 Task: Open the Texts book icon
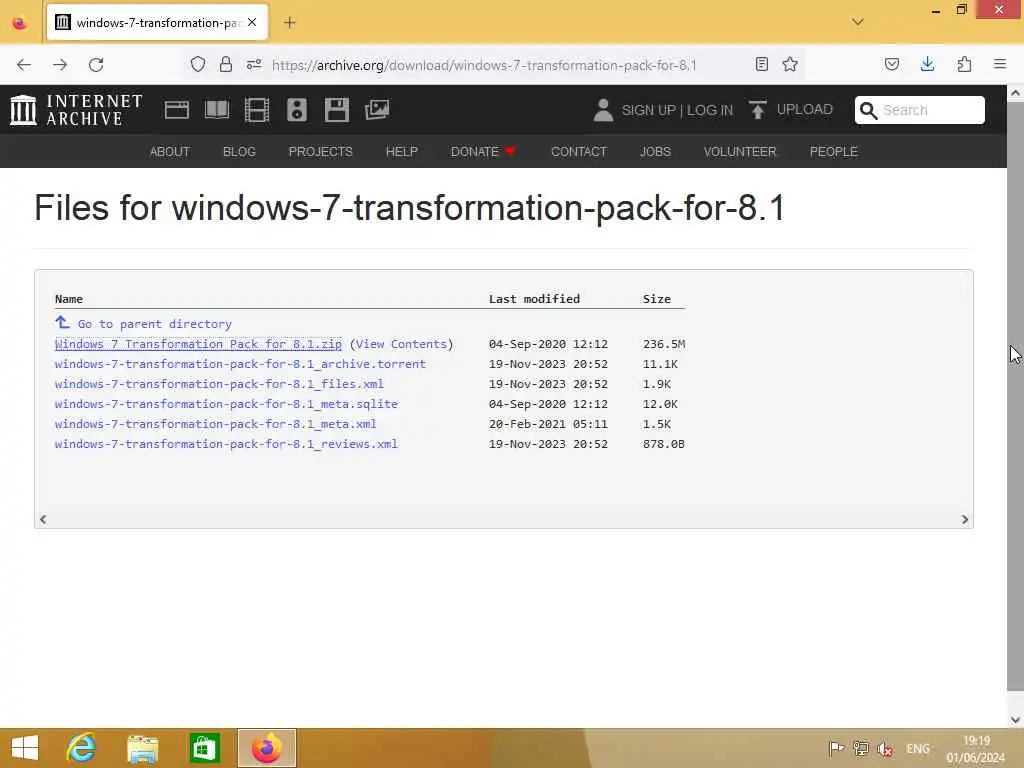point(217,110)
